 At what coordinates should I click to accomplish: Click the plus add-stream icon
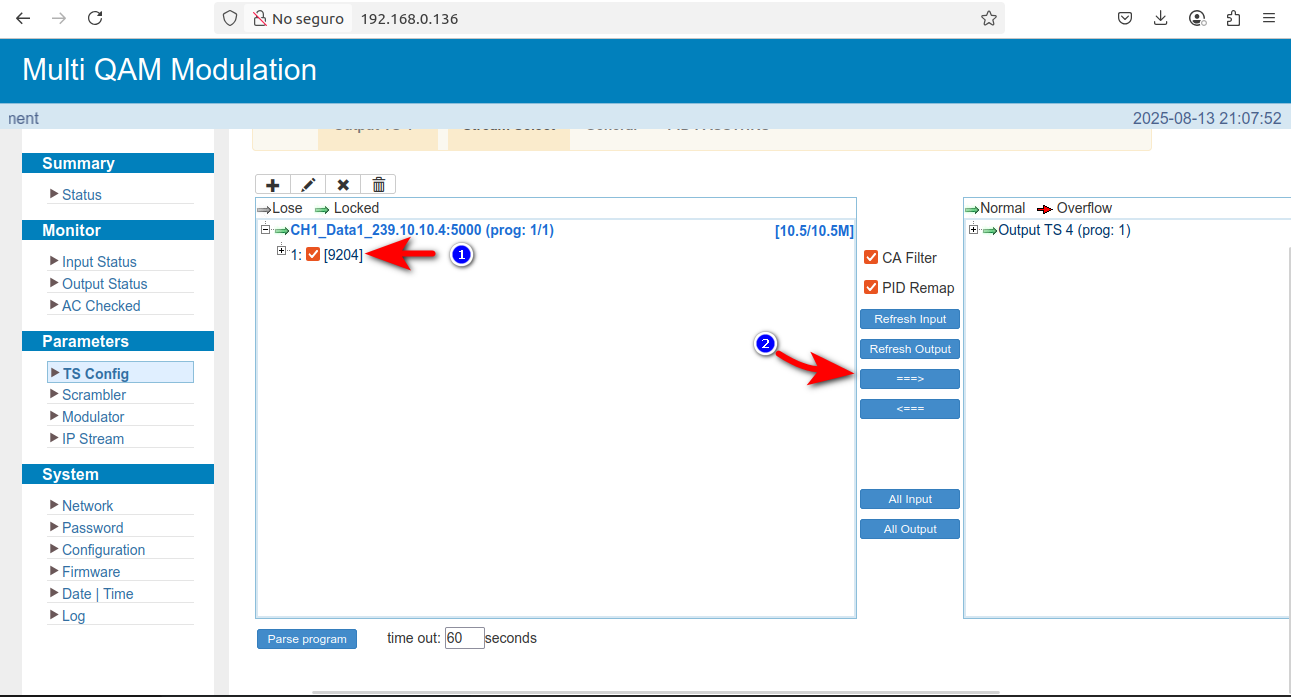[x=273, y=185]
